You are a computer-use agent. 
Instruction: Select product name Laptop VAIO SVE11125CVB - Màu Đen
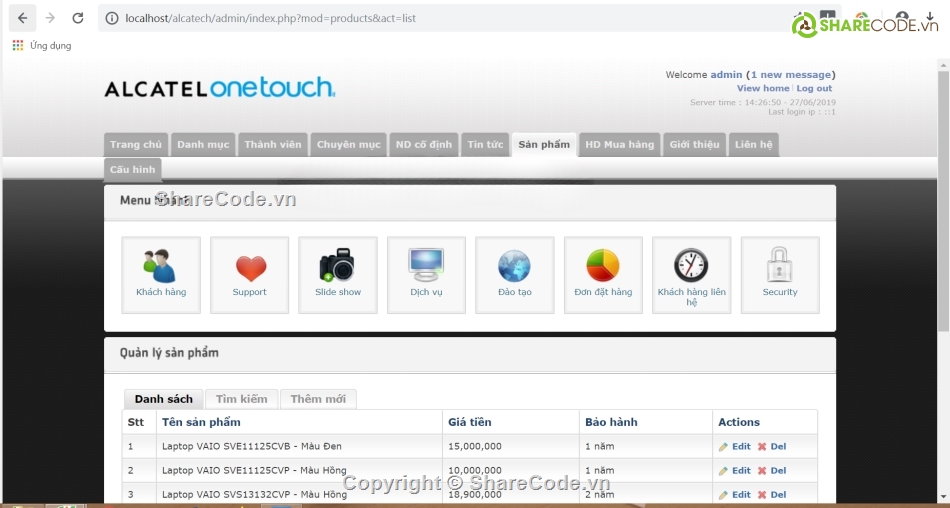pos(251,446)
